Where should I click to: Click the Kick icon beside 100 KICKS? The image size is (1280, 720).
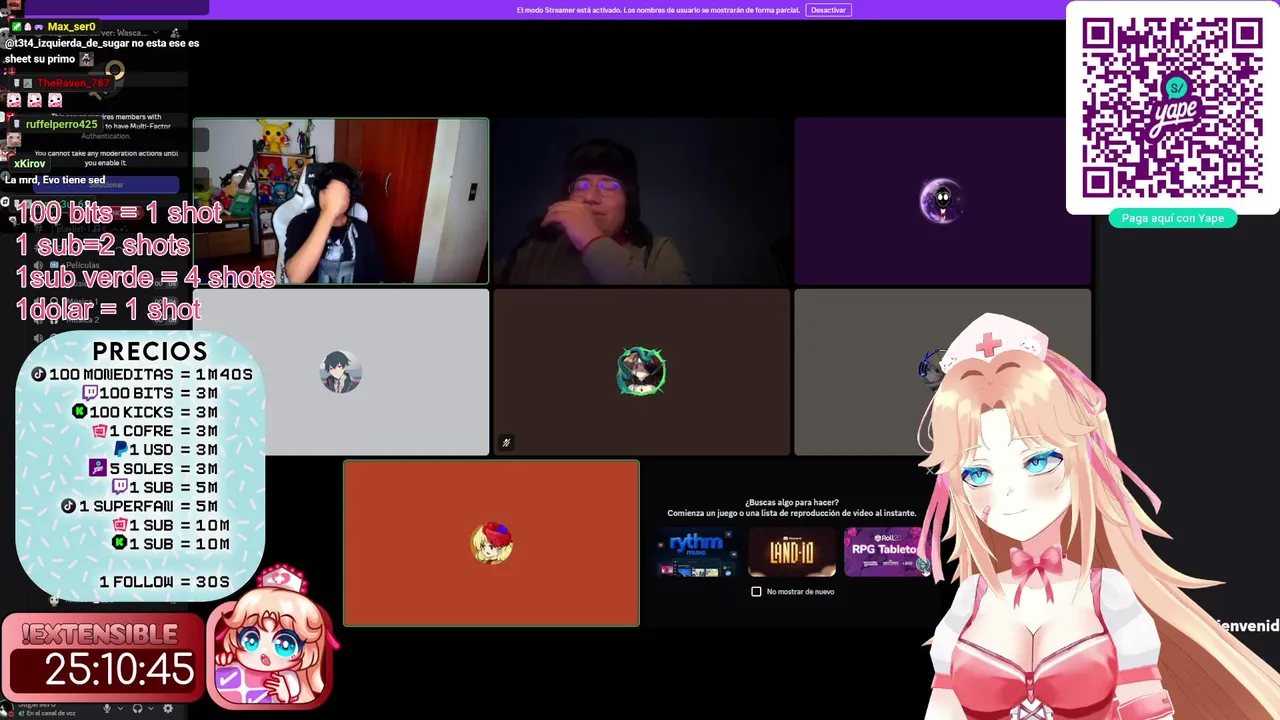point(79,412)
